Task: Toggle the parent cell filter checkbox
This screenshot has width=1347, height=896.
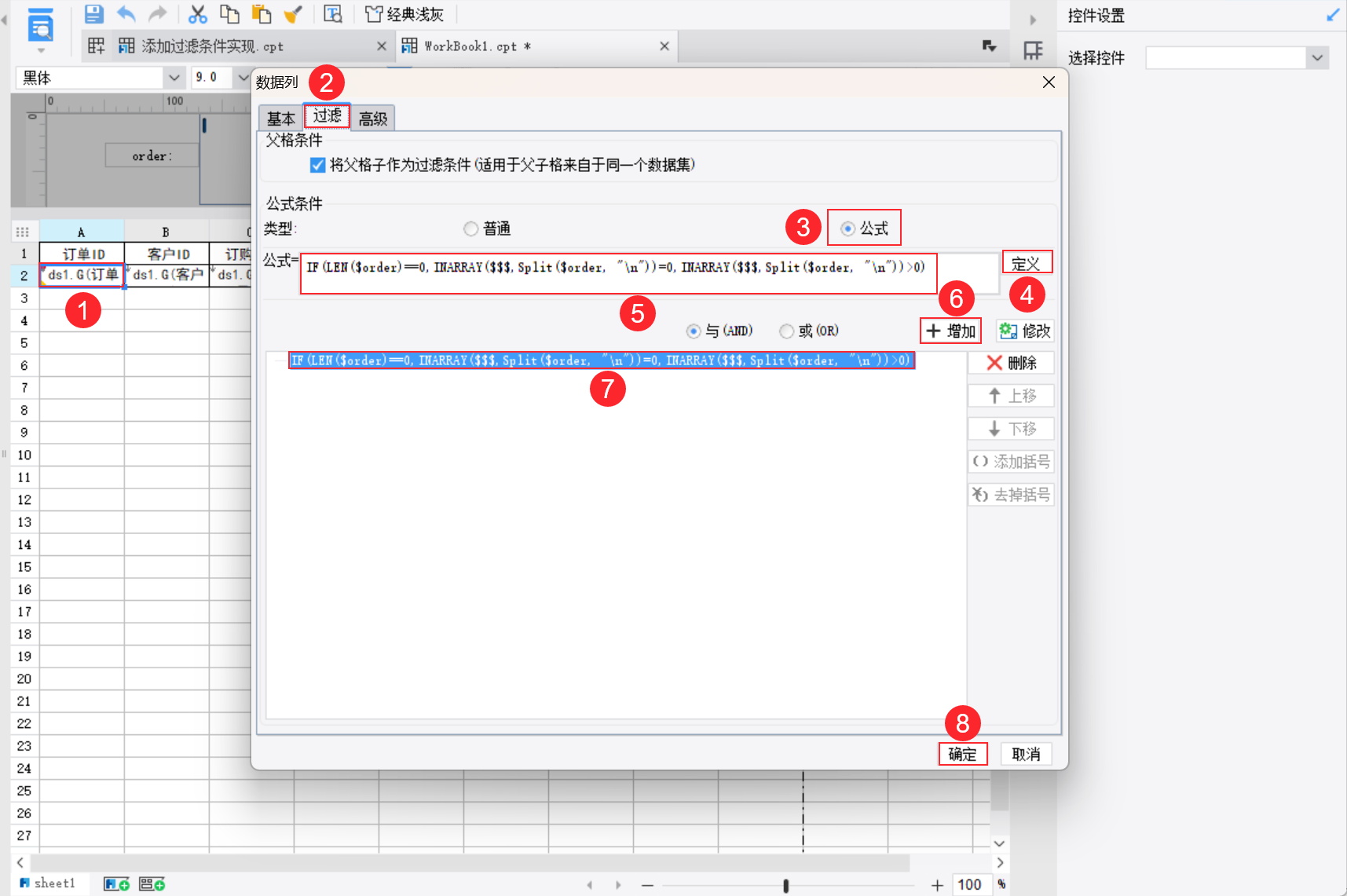Action: [317, 165]
